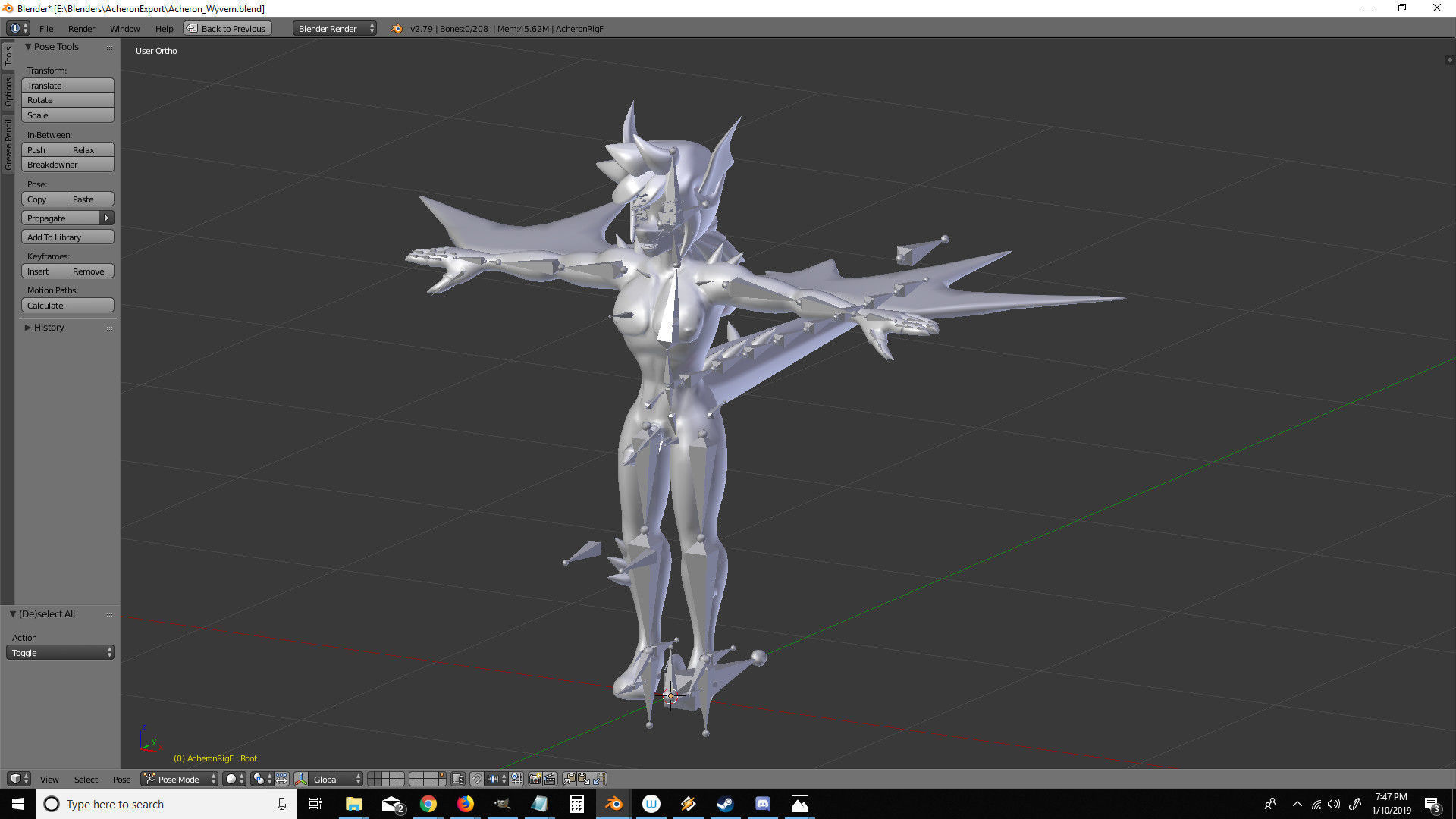Image resolution: width=1456 pixels, height=819 pixels.
Task: Click the Back to Previous arrow icon
Action: click(192, 29)
